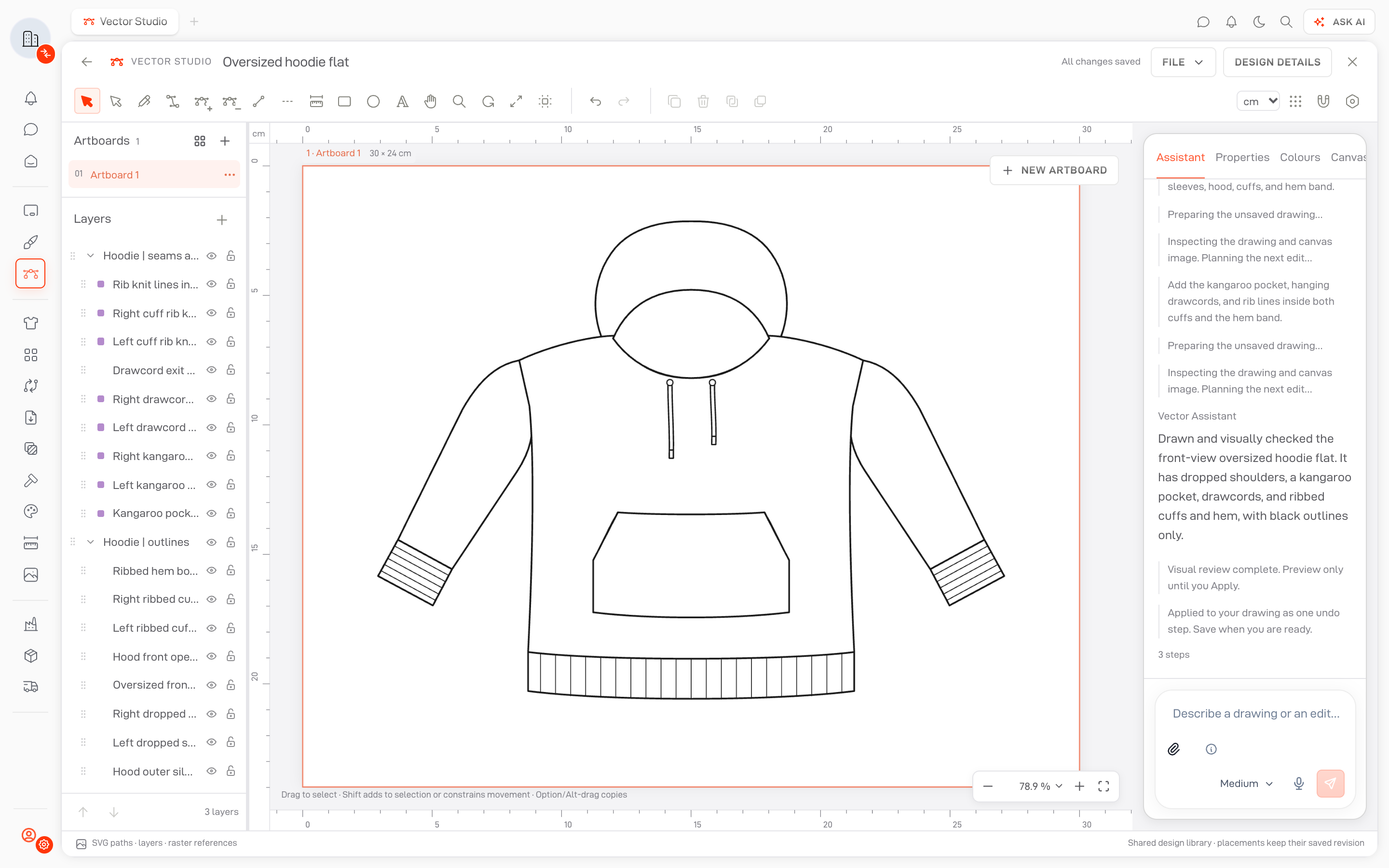Hide the Rib knit lines layer
This screenshot has width=1389, height=868.
tap(212, 284)
